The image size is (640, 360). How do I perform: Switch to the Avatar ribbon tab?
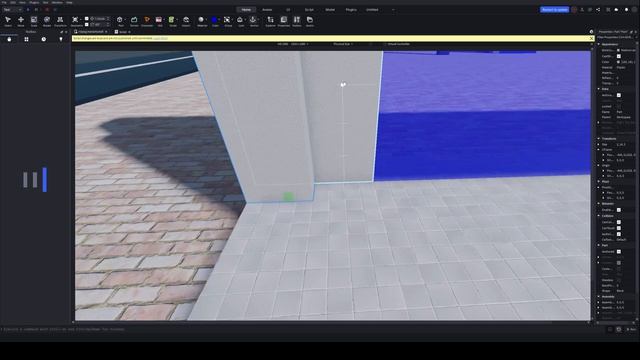click(267, 9)
